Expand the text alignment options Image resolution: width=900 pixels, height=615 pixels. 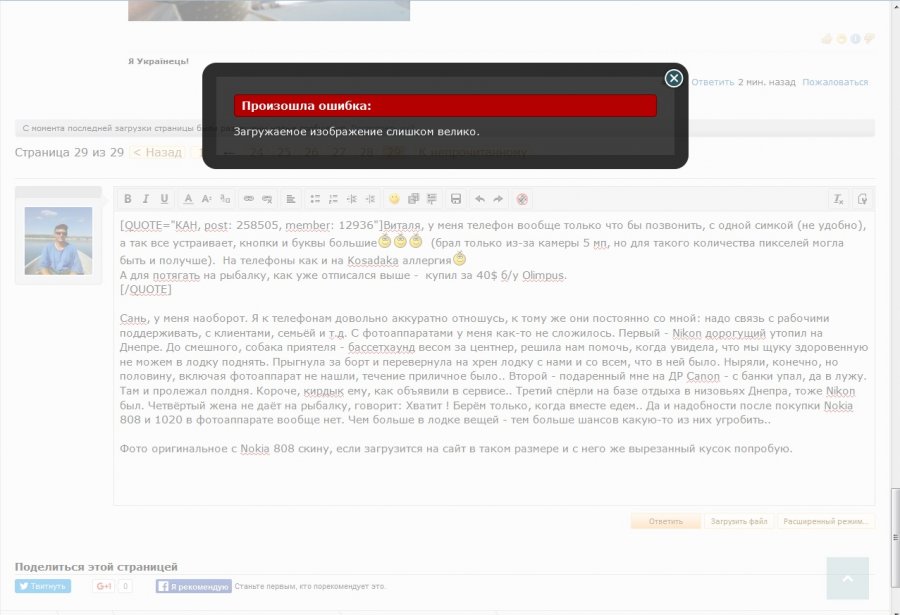[290, 199]
